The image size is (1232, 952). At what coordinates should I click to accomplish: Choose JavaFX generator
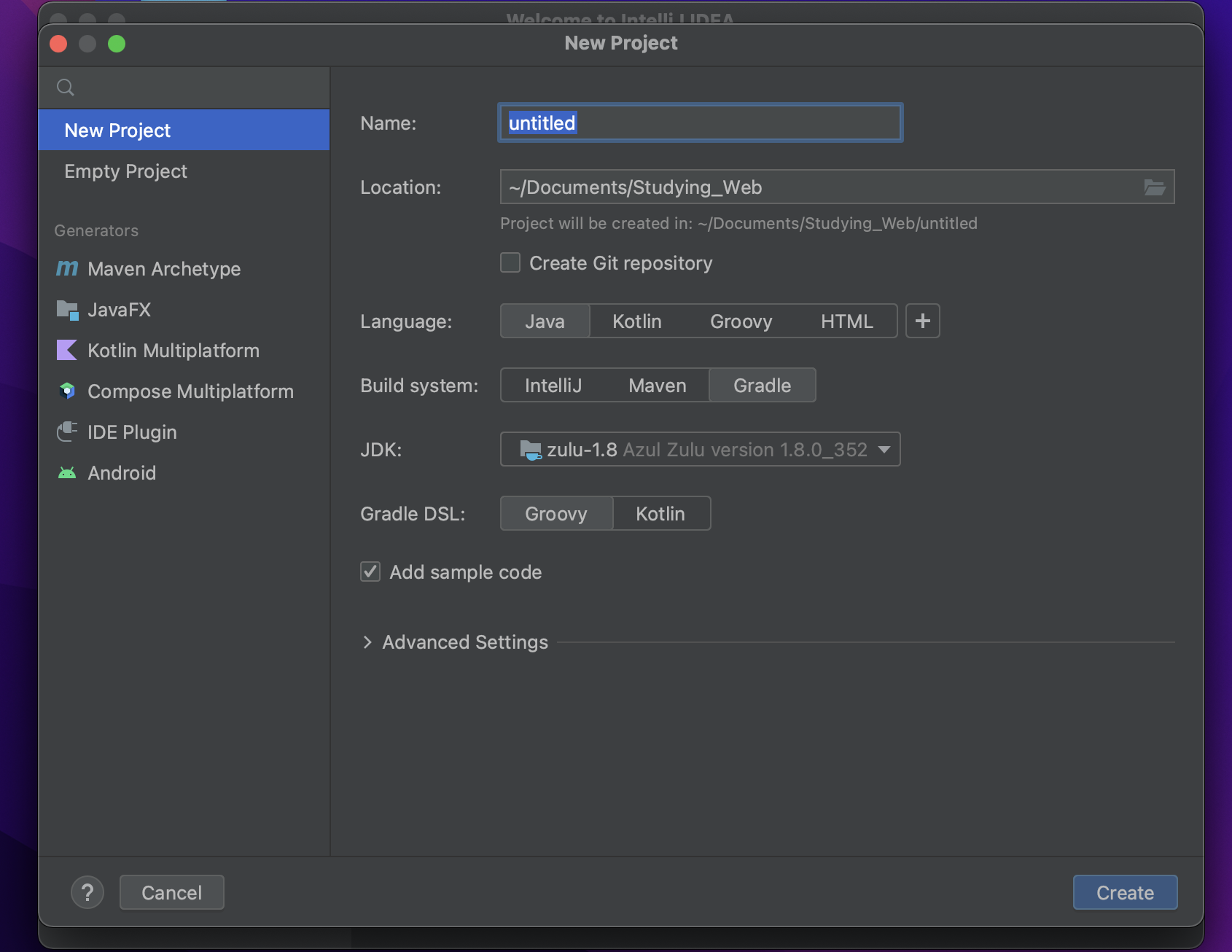click(x=184, y=310)
